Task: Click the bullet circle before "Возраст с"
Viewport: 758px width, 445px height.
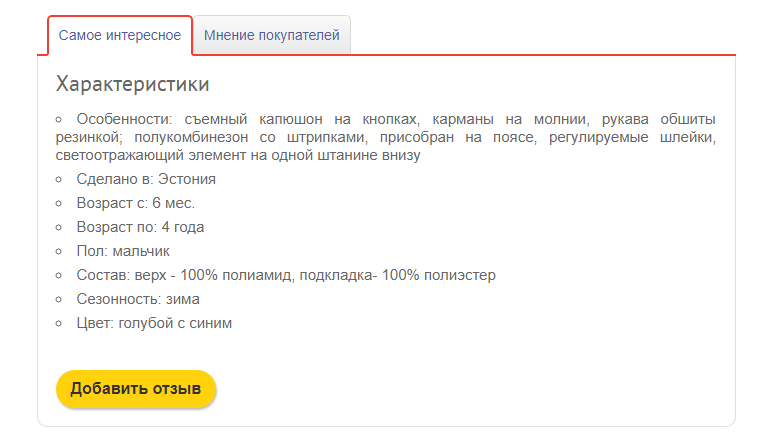Action: [60, 204]
